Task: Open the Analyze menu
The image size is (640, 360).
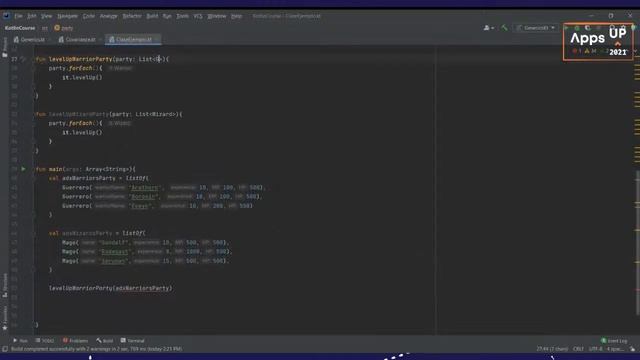Action: tap(109, 16)
